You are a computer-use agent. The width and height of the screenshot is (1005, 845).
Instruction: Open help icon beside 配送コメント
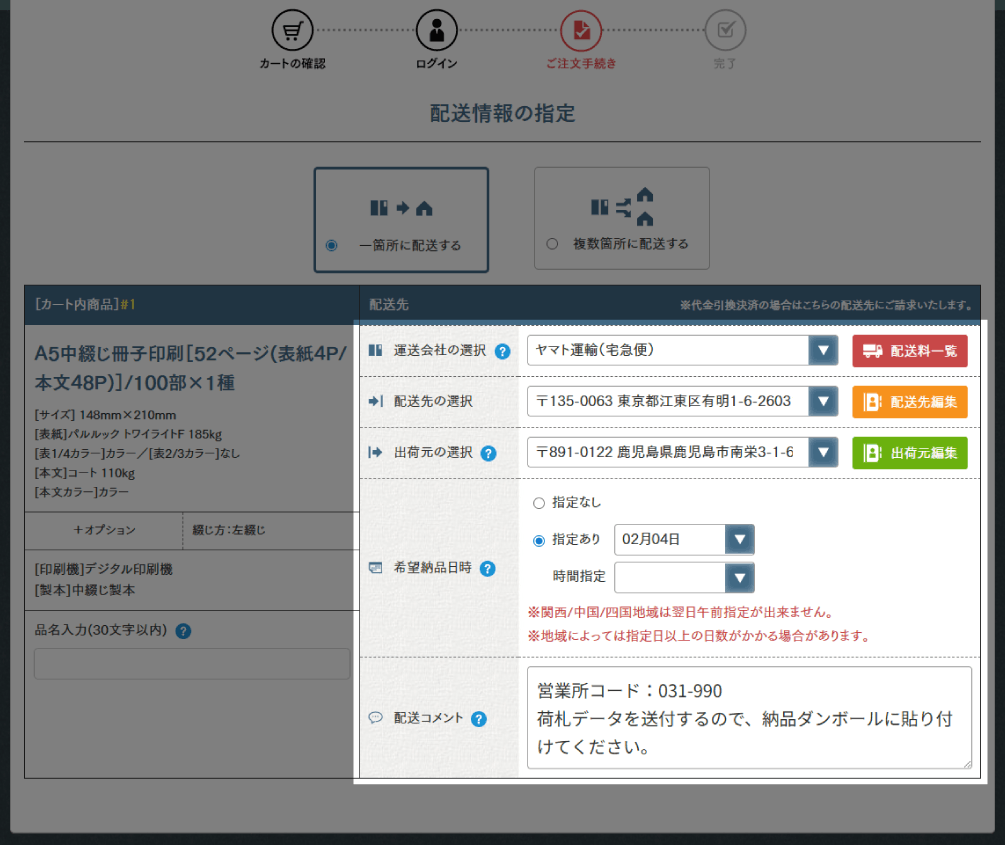click(x=479, y=719)
